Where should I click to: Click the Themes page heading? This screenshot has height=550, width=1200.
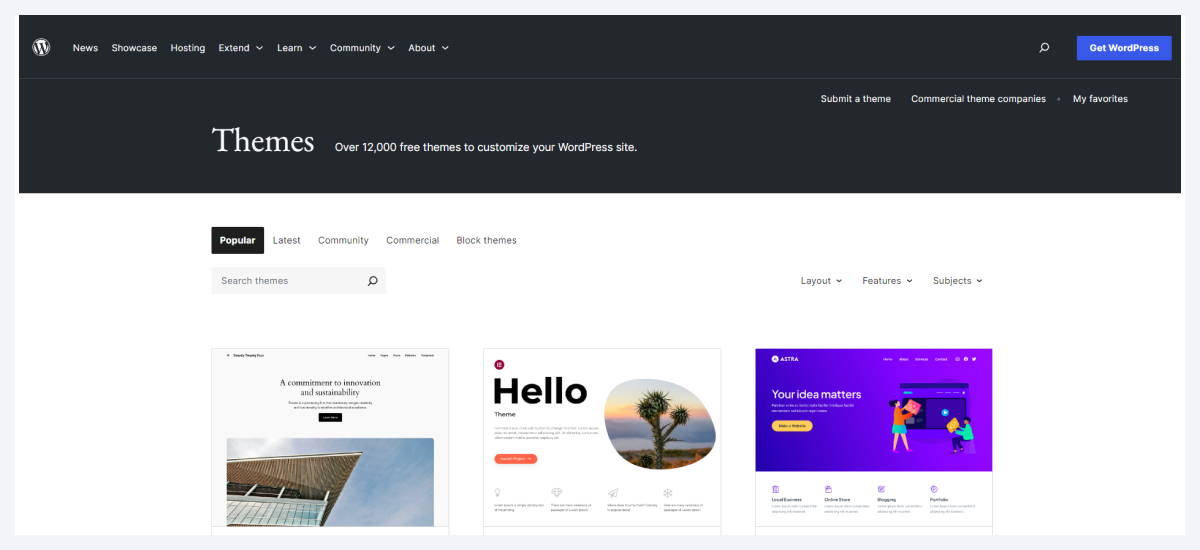(263, 140)
